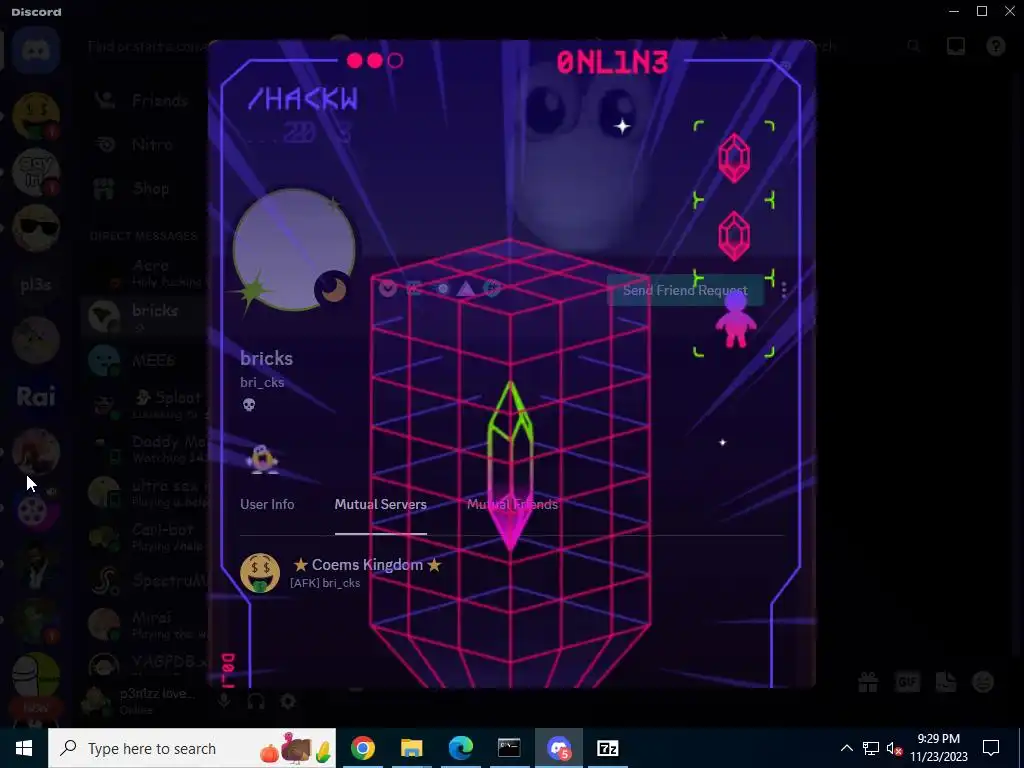Click the Windows taskbar search box
Screen dimensions: 1024x768
[x=192, y=748]
